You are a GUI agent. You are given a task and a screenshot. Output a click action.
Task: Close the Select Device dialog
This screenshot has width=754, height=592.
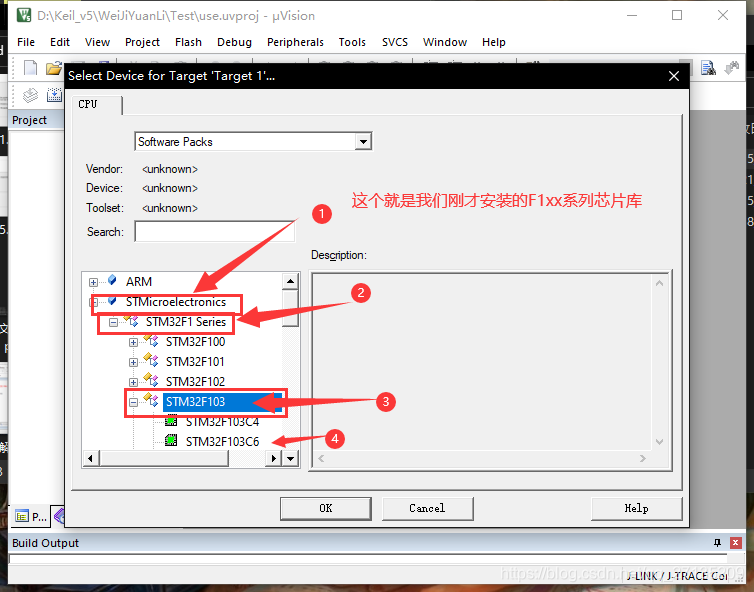pyautogui.click(x=674, y=76)
